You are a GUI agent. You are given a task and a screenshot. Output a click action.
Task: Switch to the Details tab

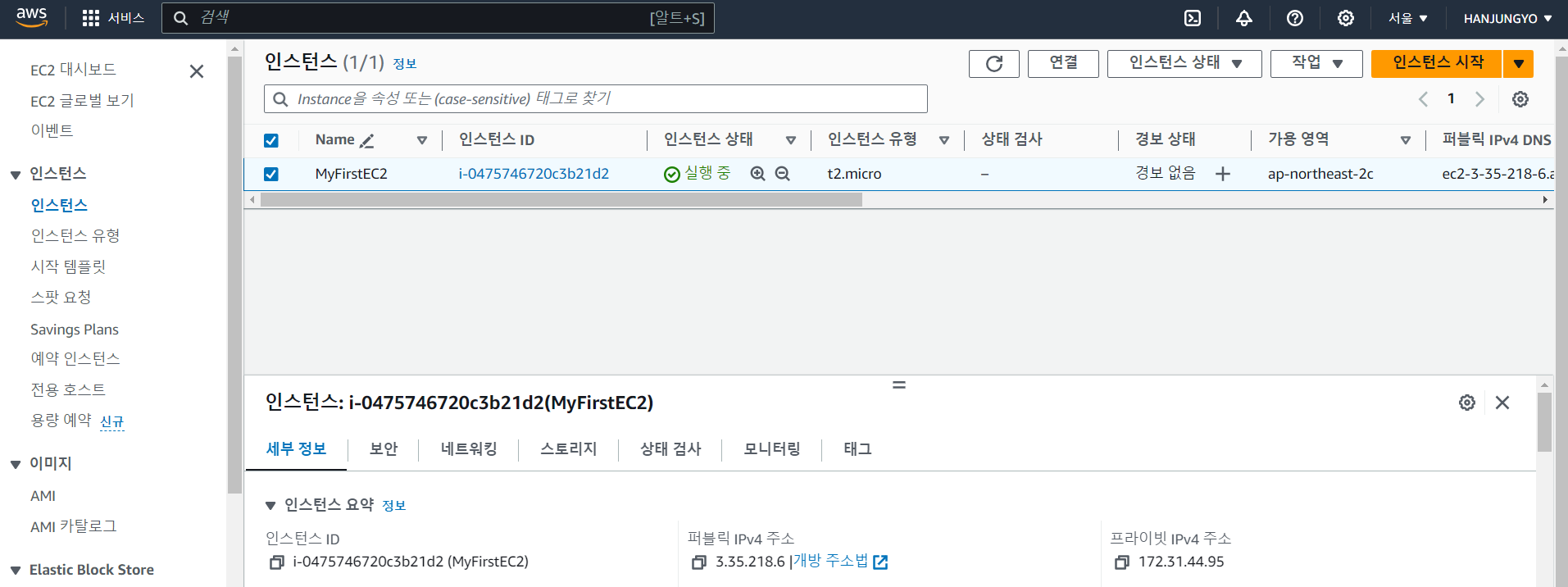(x=296, y=449)
